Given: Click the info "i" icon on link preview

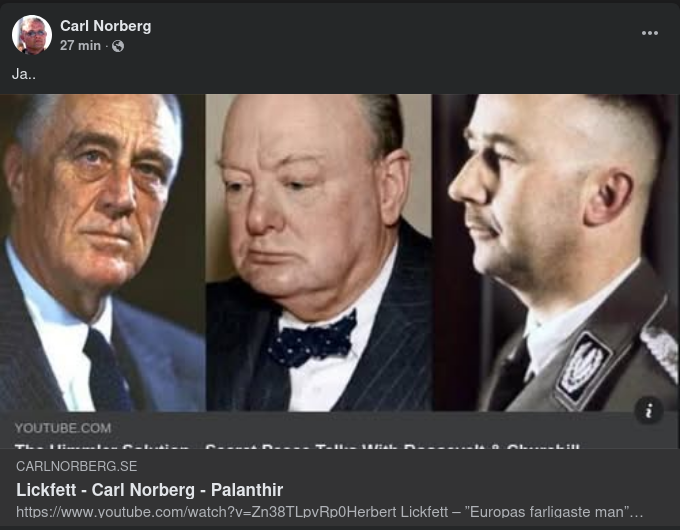Looking at the screenshot, I should tap(649, 410).
